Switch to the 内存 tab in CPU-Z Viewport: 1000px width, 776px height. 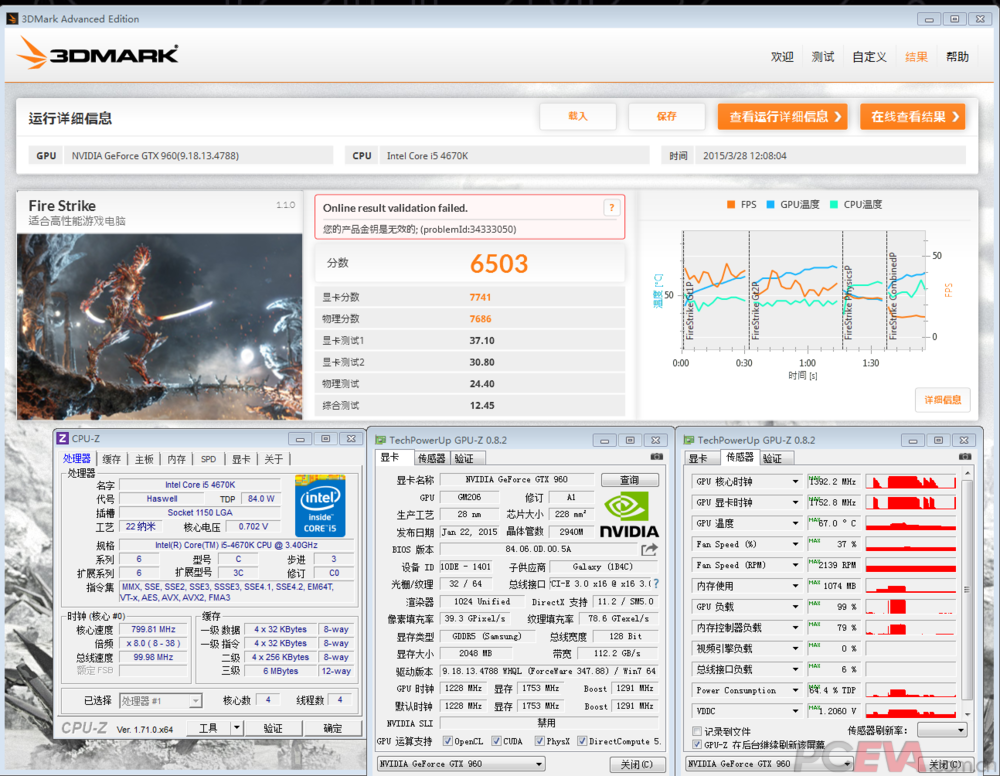pyautogui.click(x=177, y=459)
